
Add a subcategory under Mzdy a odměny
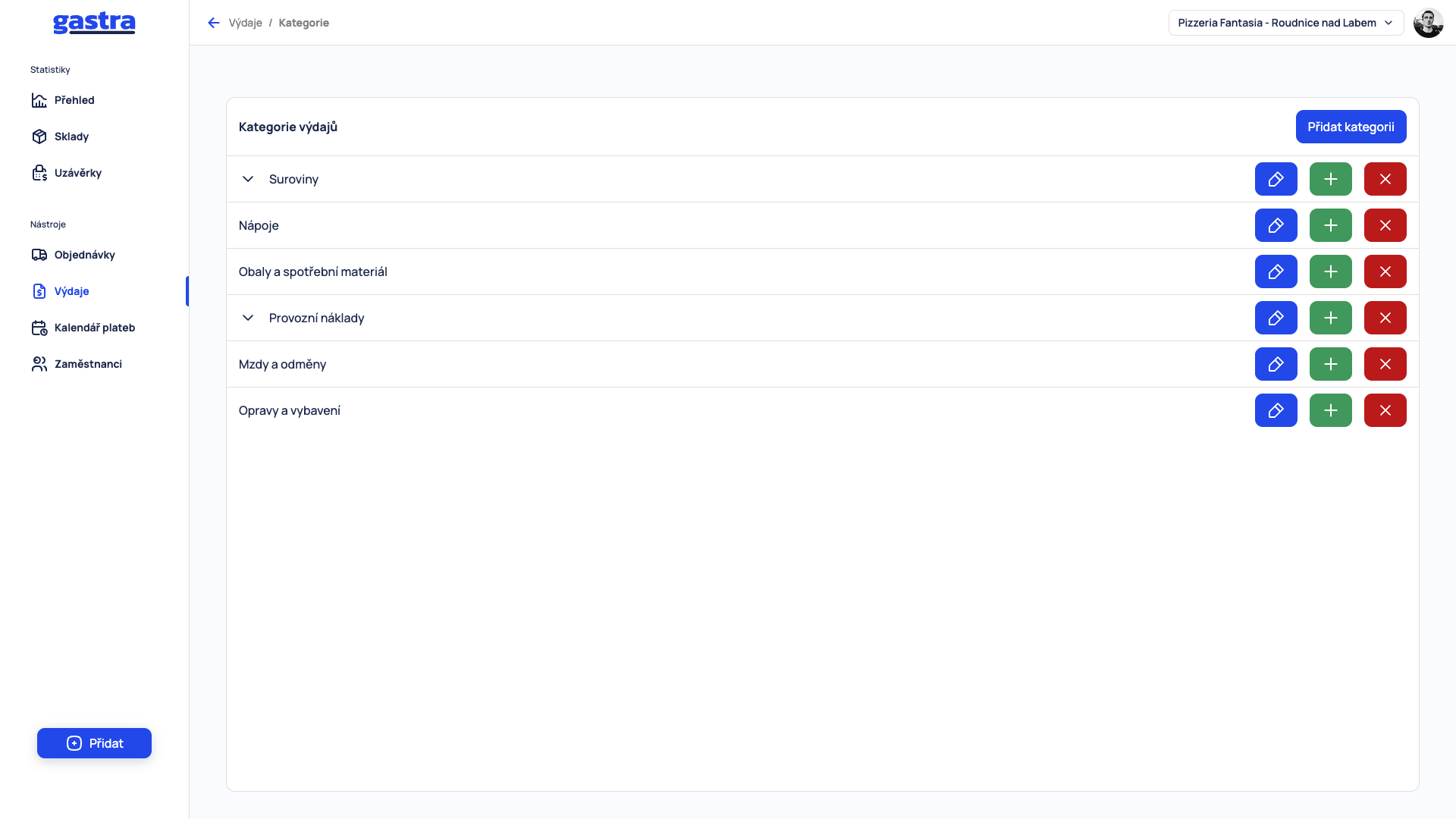point(1330,364)
